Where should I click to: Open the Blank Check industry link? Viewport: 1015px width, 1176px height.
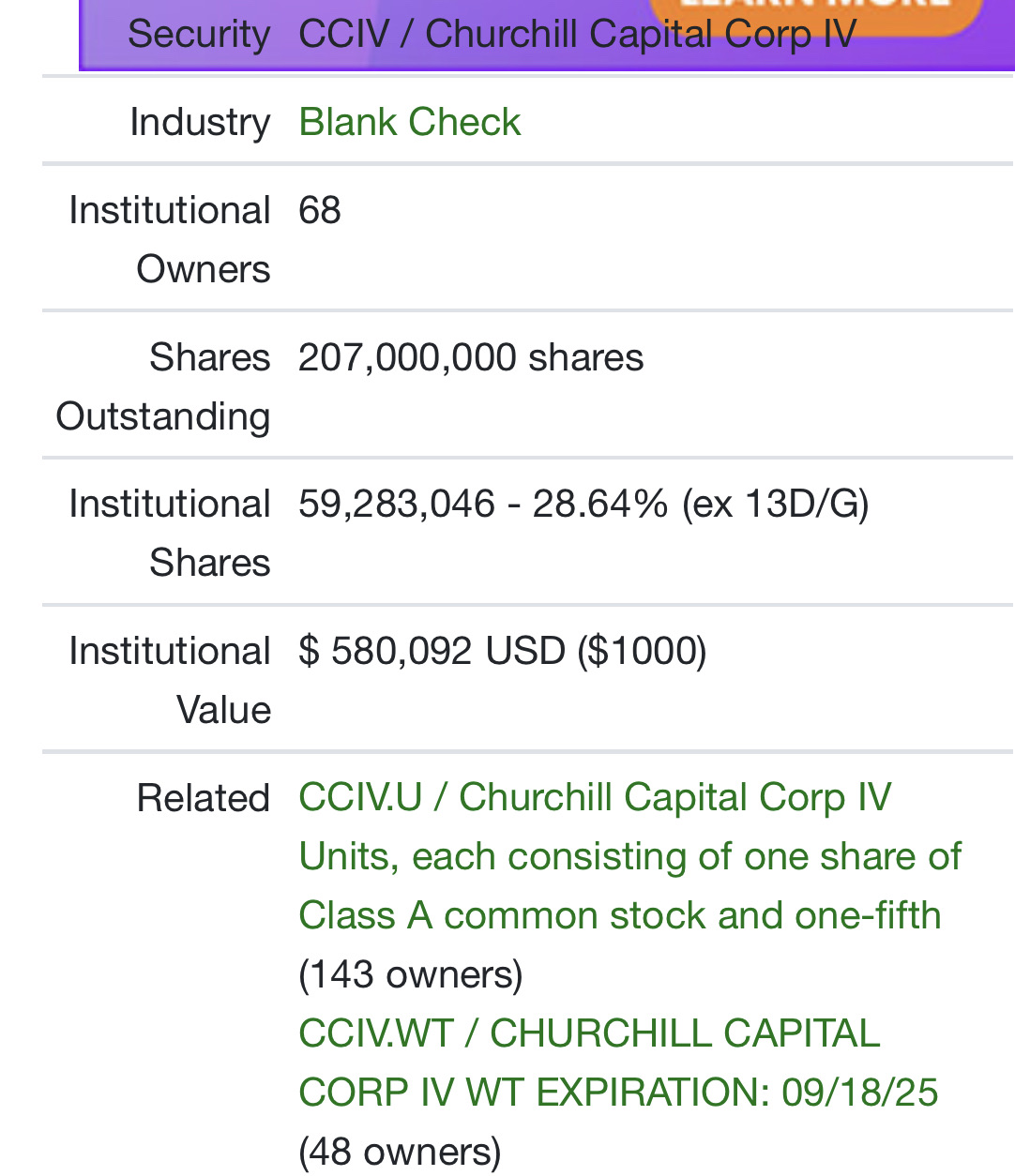(x=409, y=122)
